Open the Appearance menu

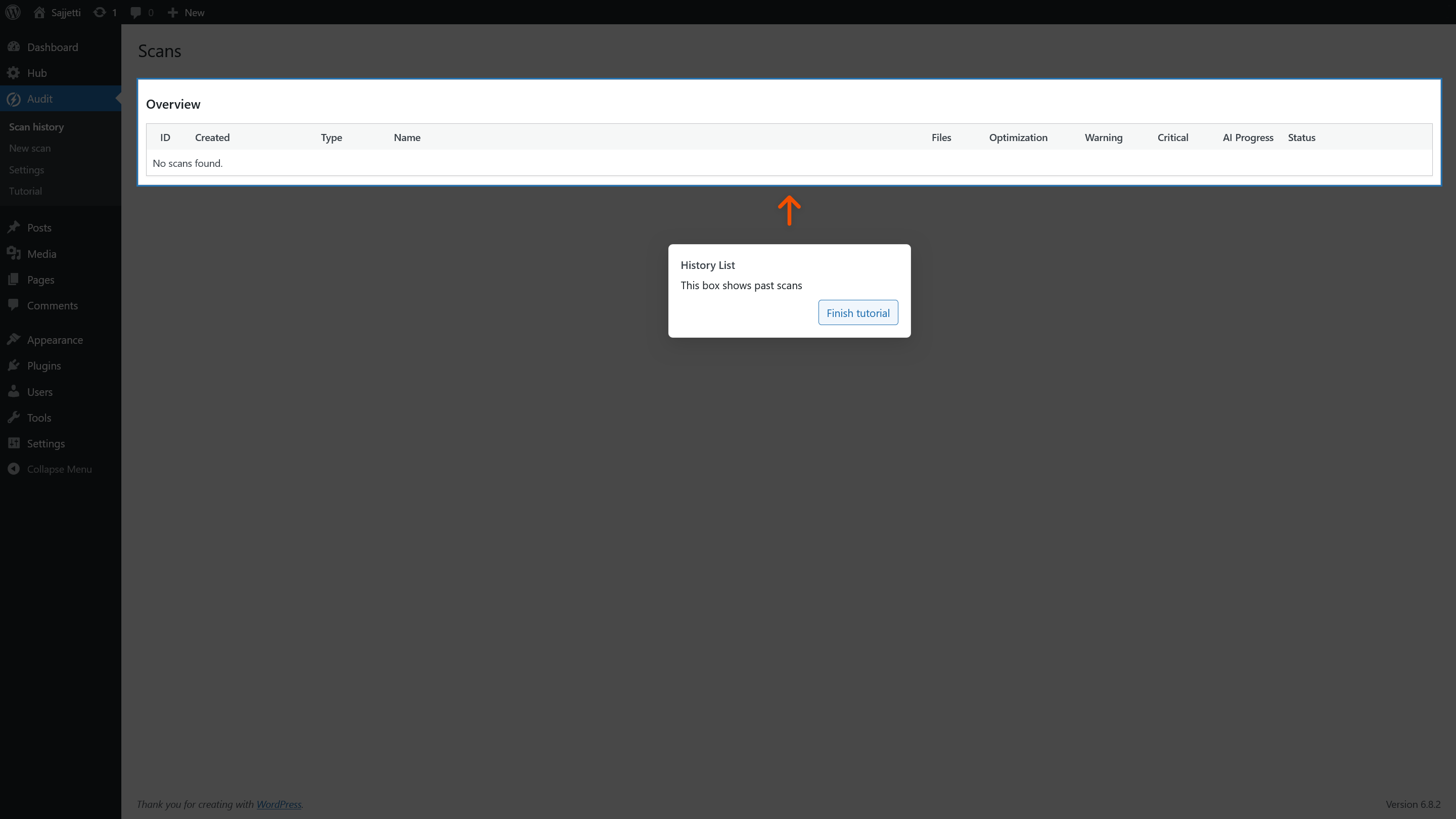tap(55, 340)
